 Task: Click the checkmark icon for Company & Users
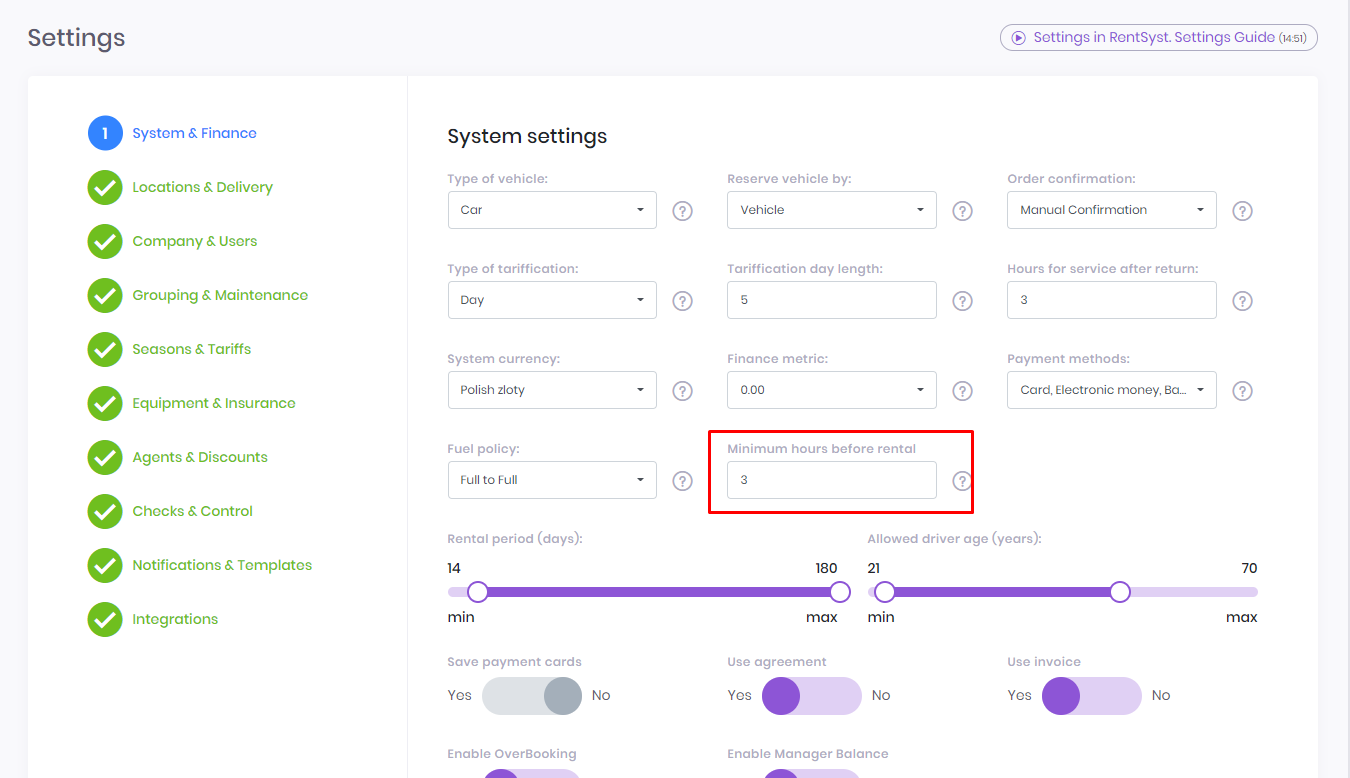pyautogui.click(x=105, y=241)
